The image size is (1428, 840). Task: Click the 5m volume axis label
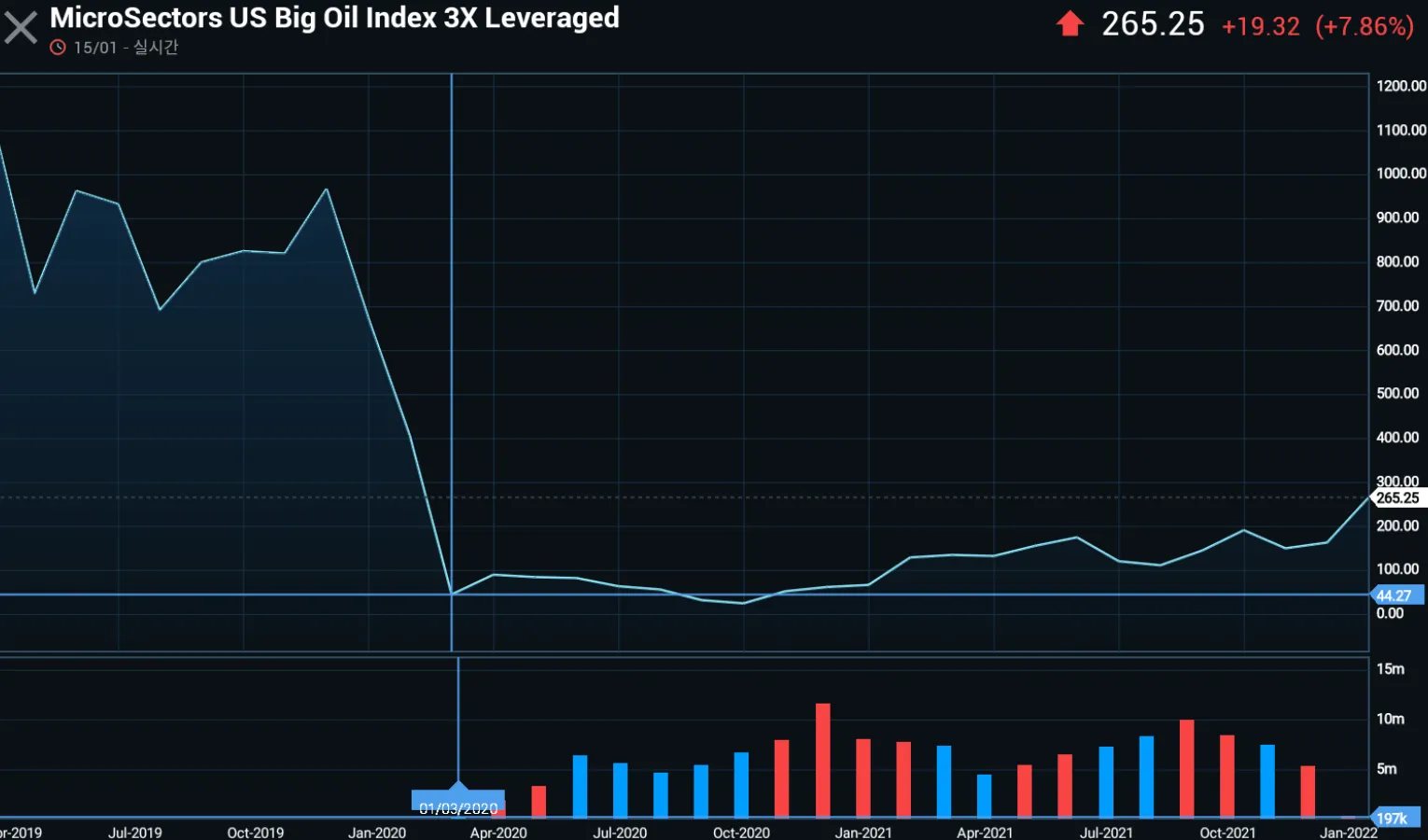click(x=1387, y=769)
